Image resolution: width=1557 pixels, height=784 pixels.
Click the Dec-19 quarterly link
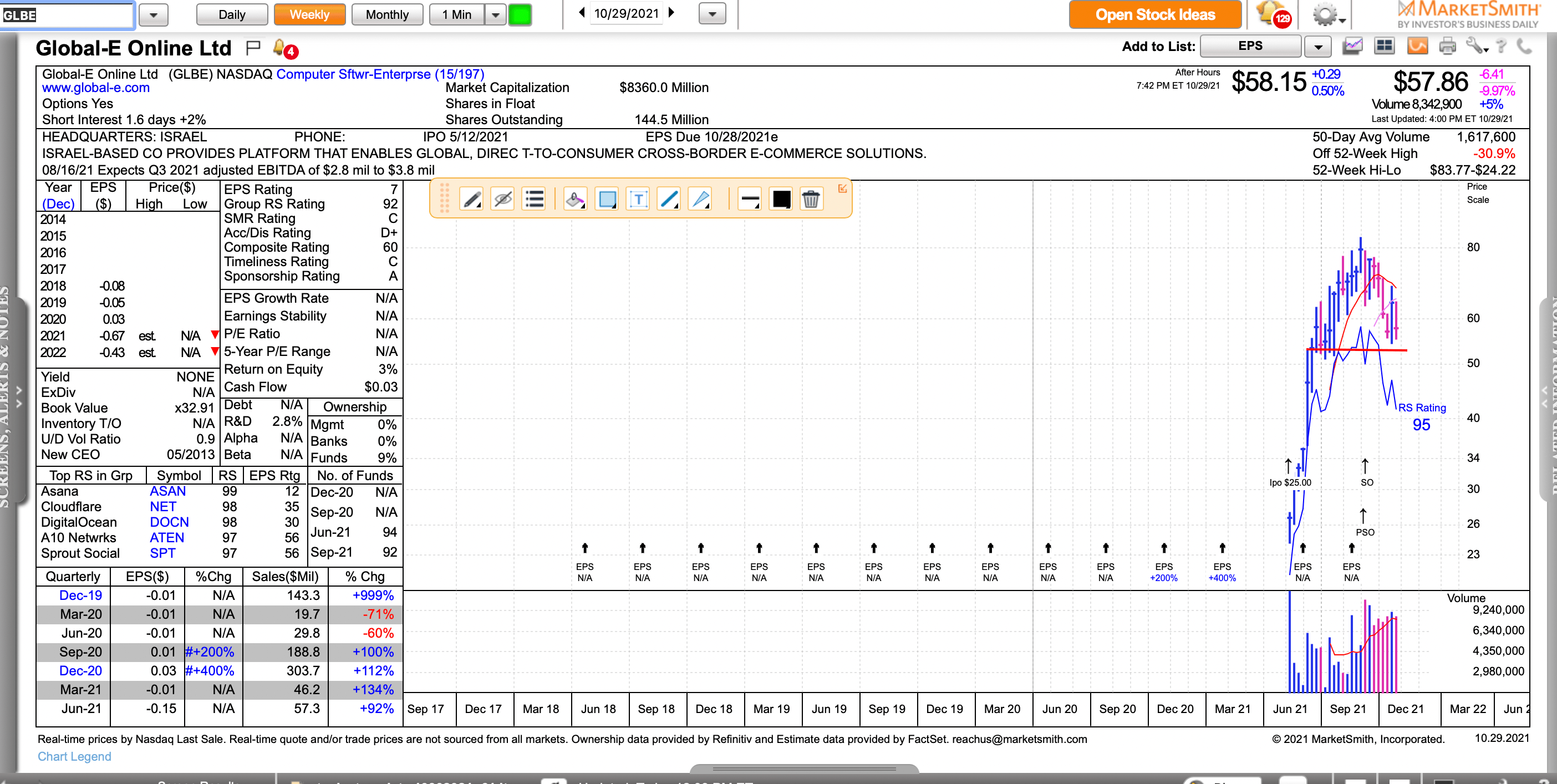pos(80,595)
